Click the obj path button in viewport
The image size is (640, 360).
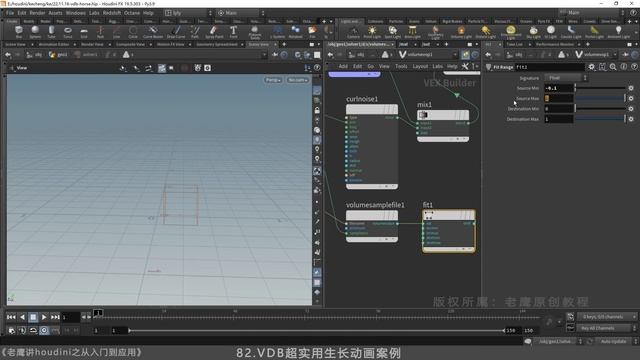[x=34, y=55]
